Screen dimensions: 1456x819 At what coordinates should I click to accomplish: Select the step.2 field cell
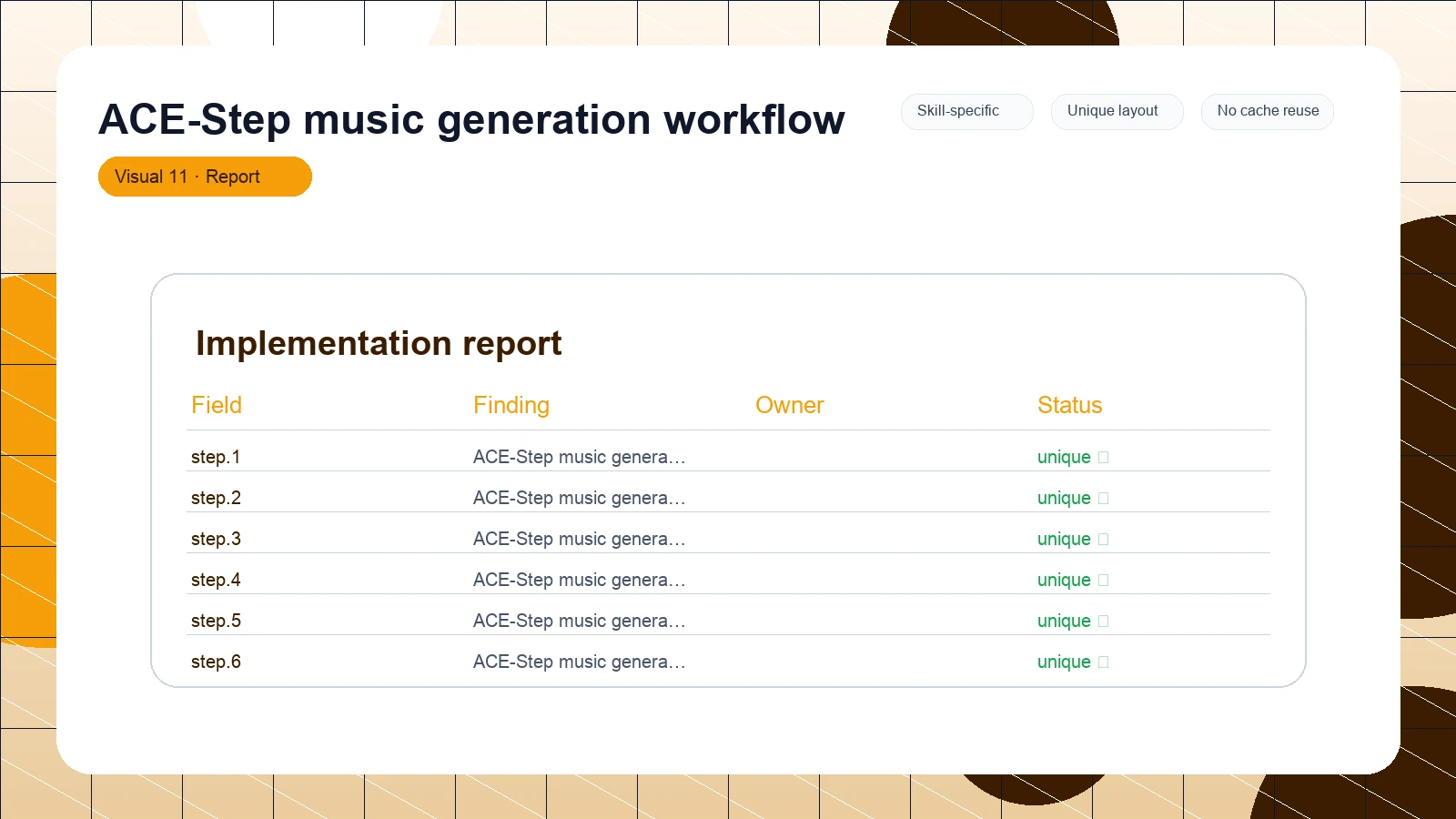coord(216,498)
